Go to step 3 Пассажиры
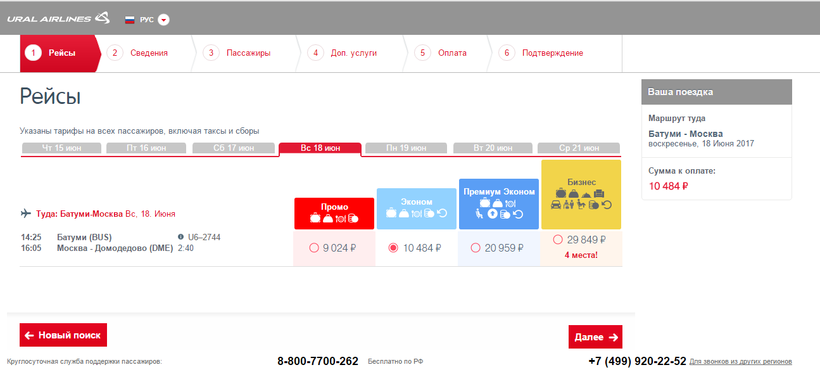 [x=238, y=53]
